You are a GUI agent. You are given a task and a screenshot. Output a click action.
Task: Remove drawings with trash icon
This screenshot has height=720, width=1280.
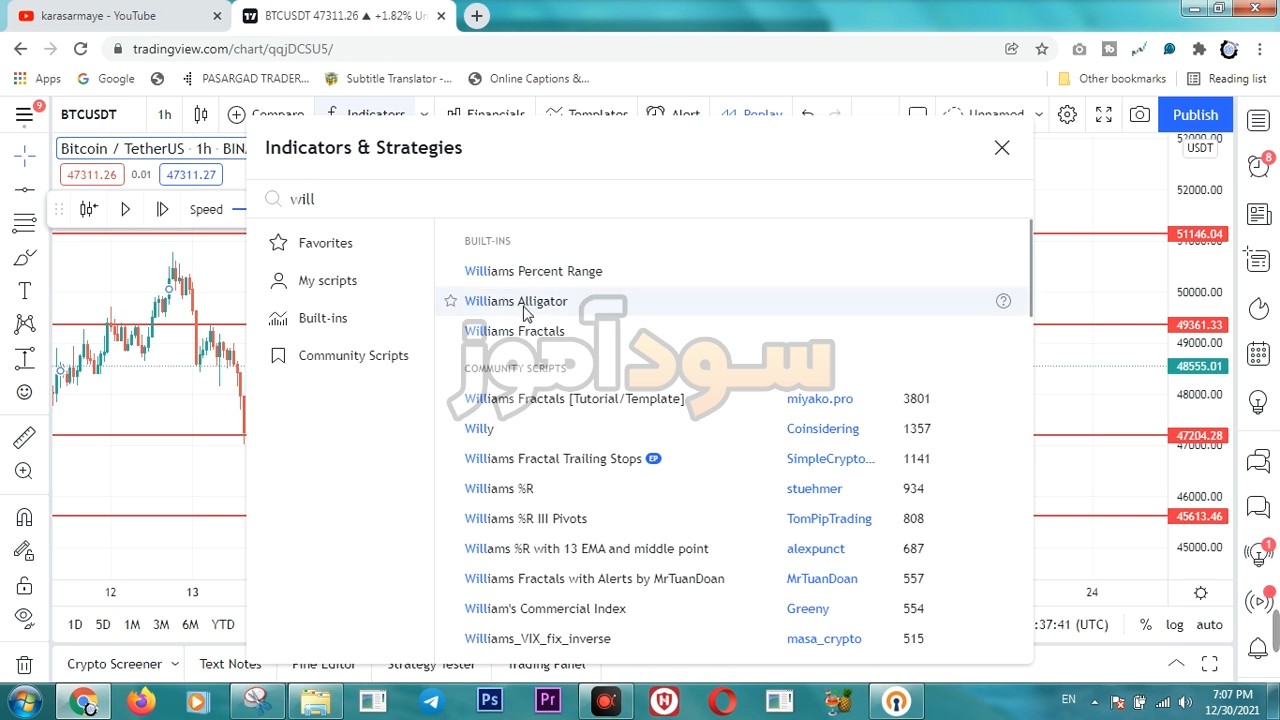[25, 665]
